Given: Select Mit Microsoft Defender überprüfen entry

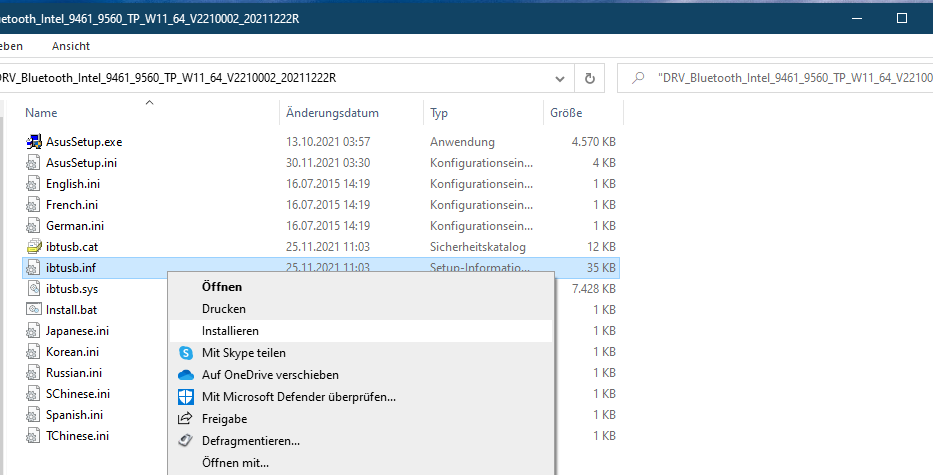Looking at the screenshot, I should click(361, 397).
